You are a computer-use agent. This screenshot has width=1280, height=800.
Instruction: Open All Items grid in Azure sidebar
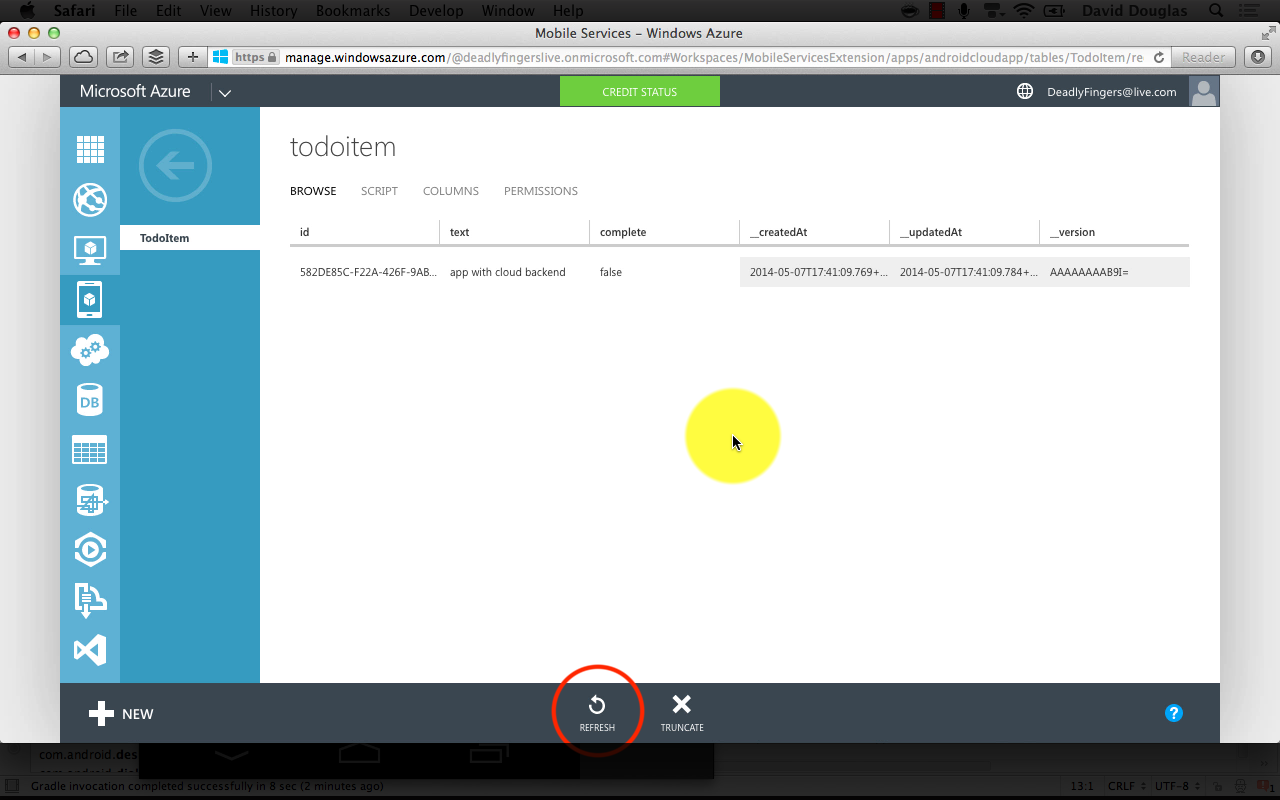[90, 150]
